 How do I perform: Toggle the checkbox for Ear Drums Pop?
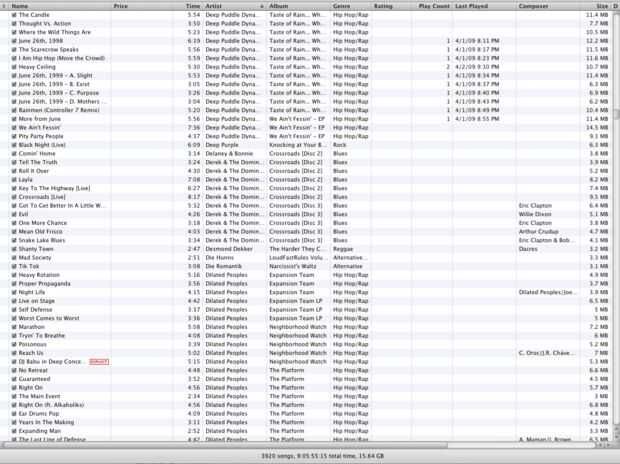14,414
